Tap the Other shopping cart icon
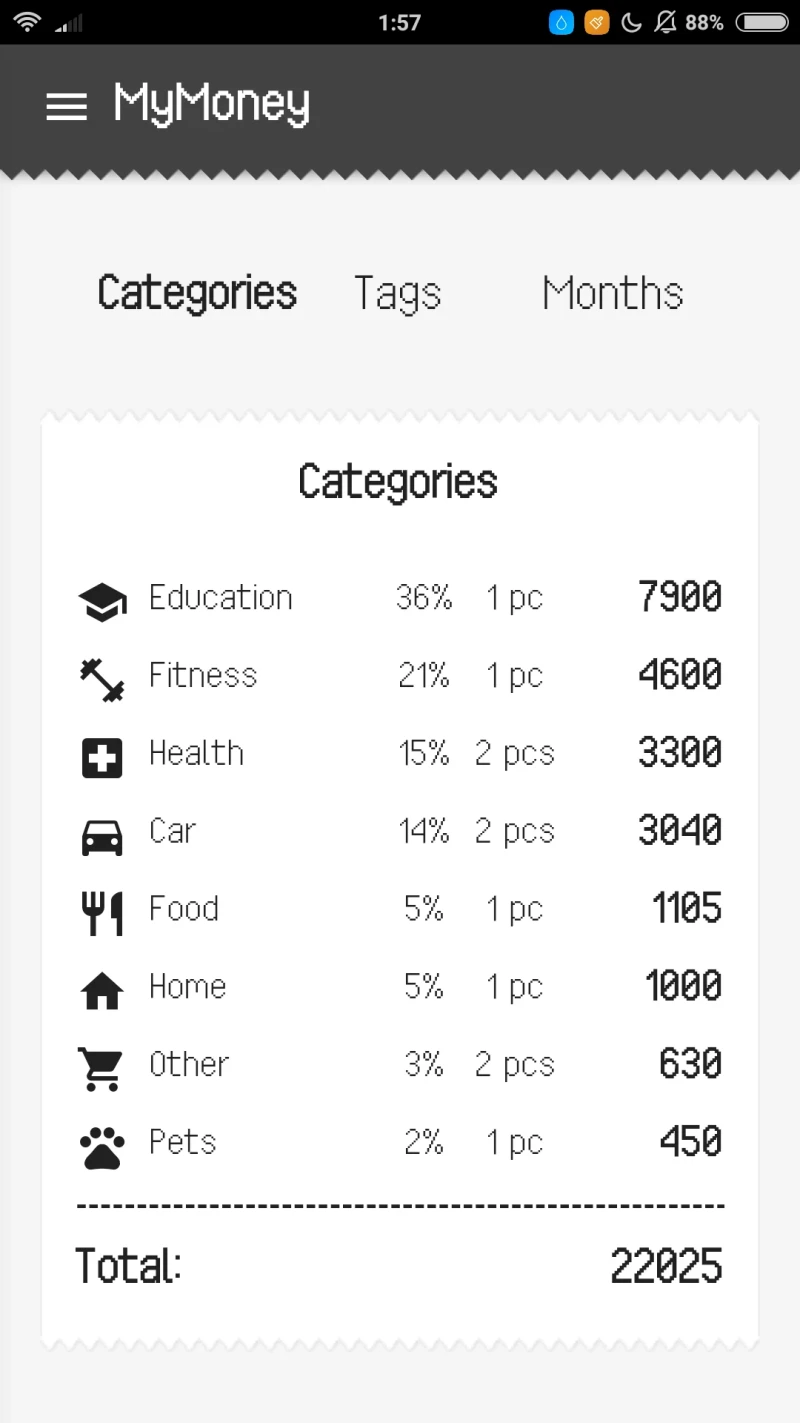The image size is (800, 1423). (x=102, y=1068)
